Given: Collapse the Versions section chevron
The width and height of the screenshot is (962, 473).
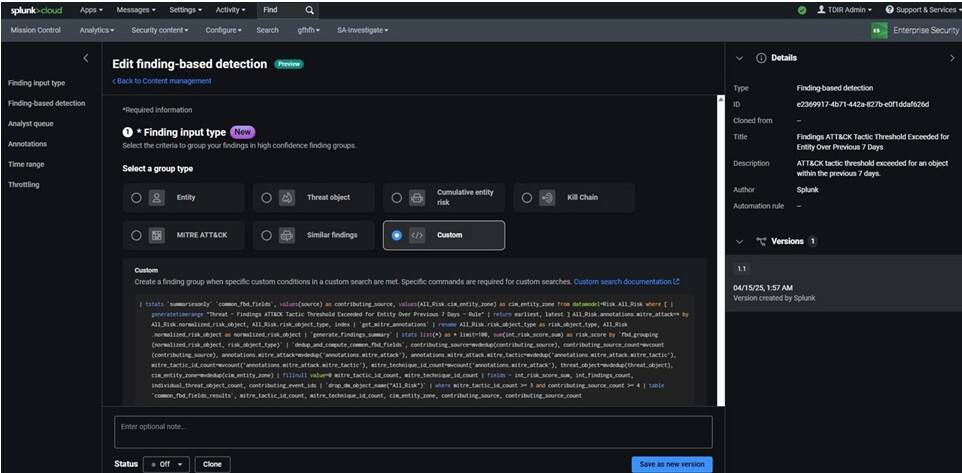Looking at the screenshot, I should [x=739, y=242].
